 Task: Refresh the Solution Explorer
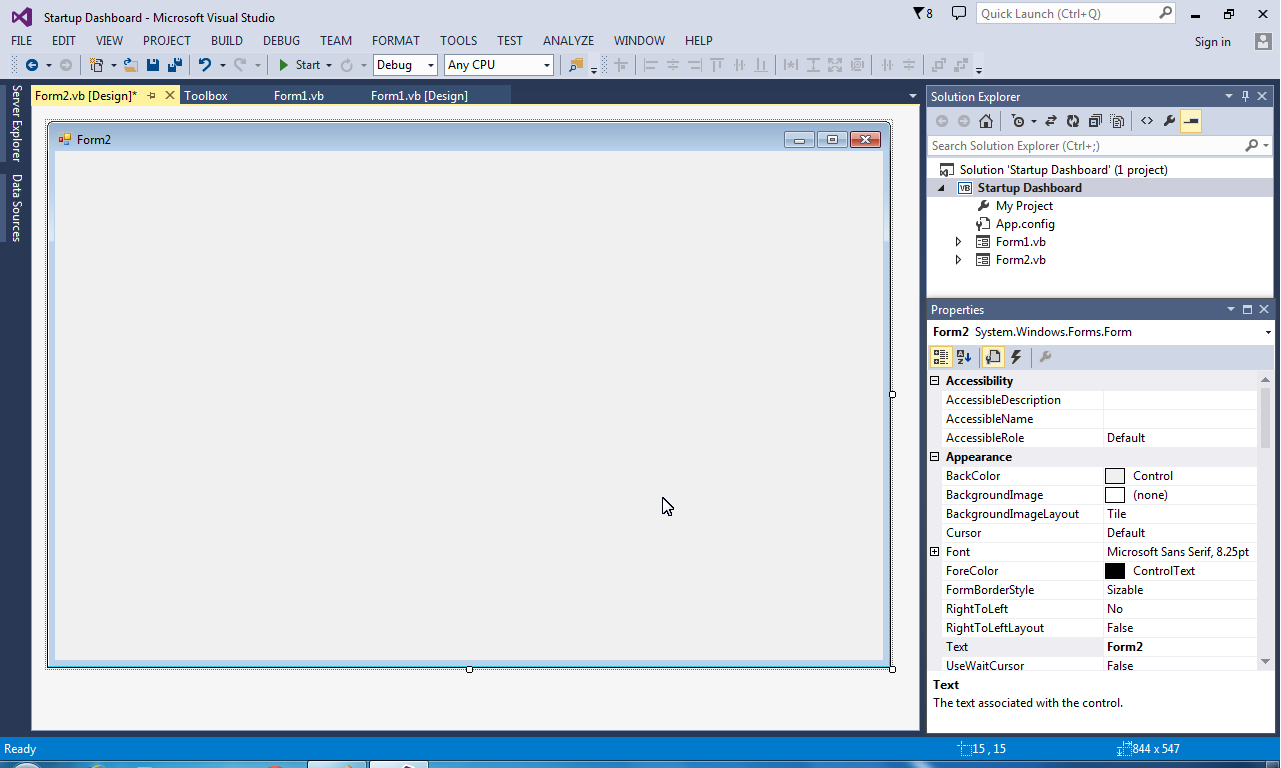point(1073,121)
